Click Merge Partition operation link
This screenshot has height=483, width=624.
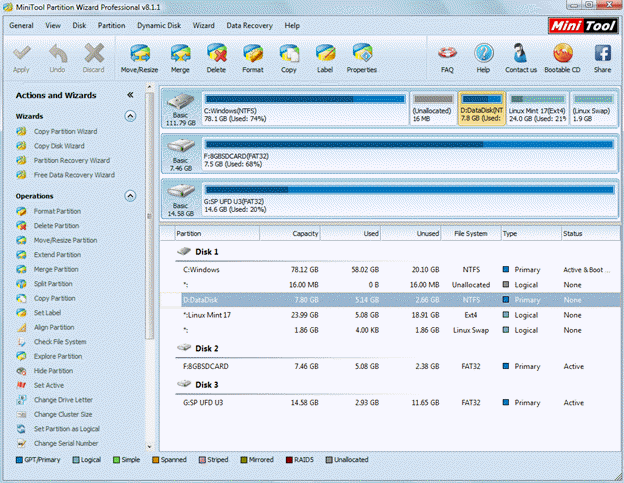coord(56,269)
